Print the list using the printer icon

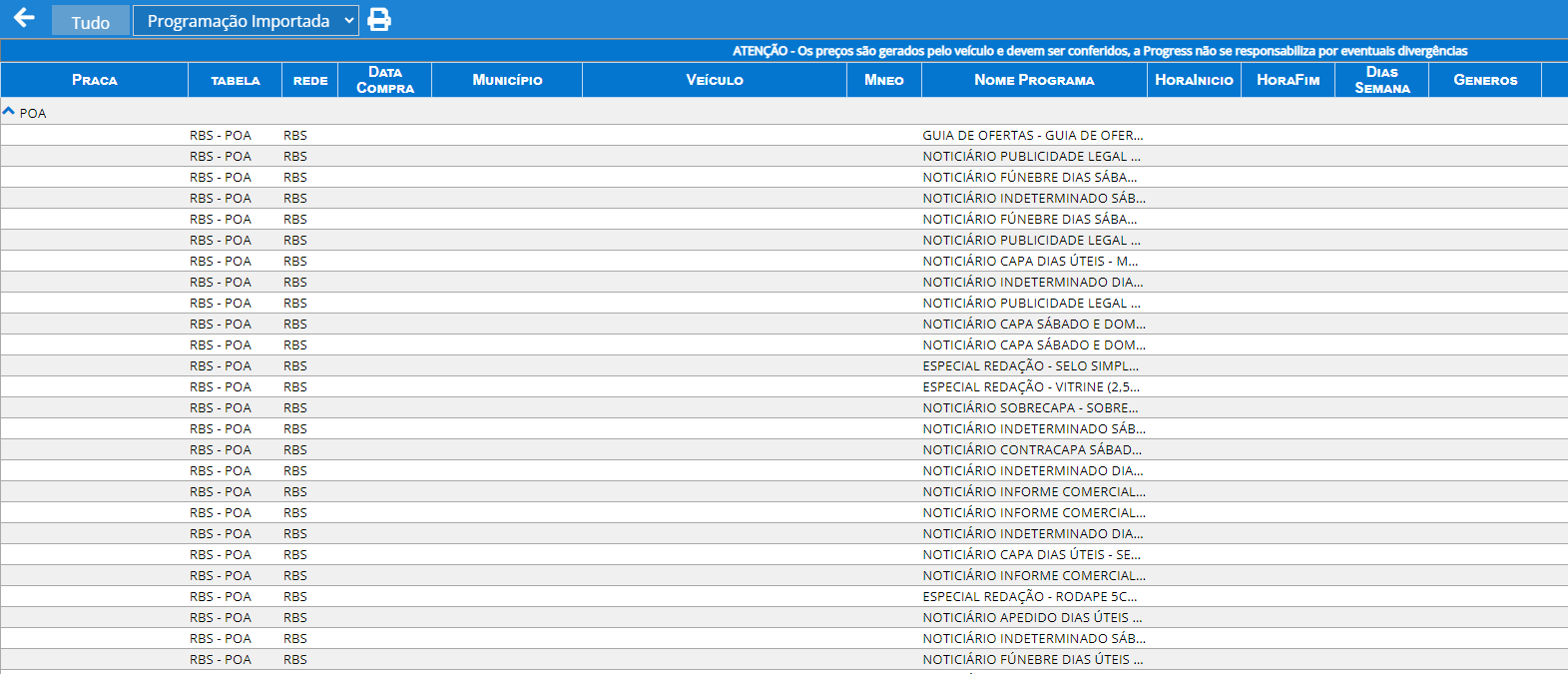tap(379, 19)
